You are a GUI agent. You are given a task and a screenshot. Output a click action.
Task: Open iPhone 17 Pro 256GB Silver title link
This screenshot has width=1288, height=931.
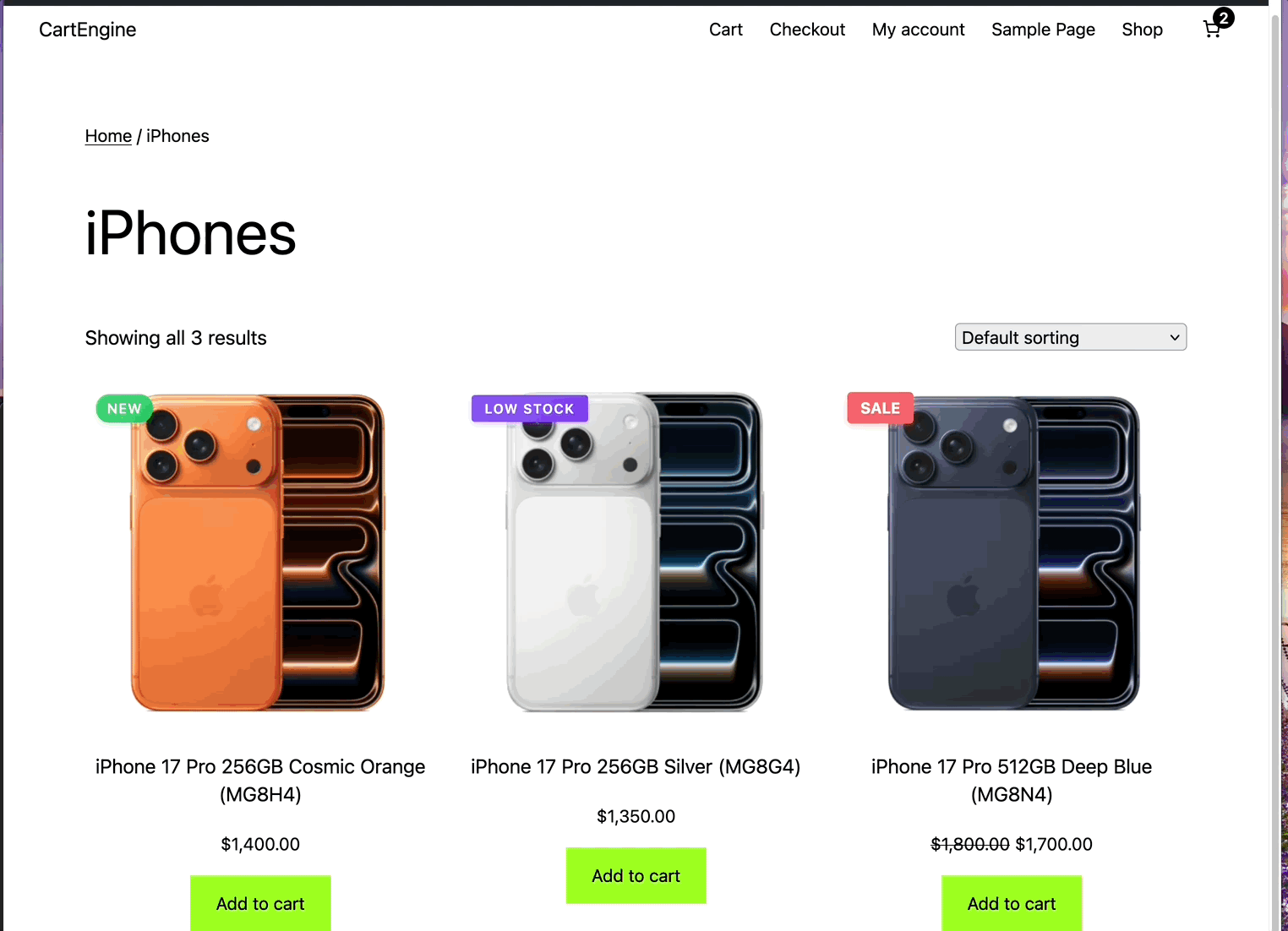pyautogui.click(x=636, y=766)
